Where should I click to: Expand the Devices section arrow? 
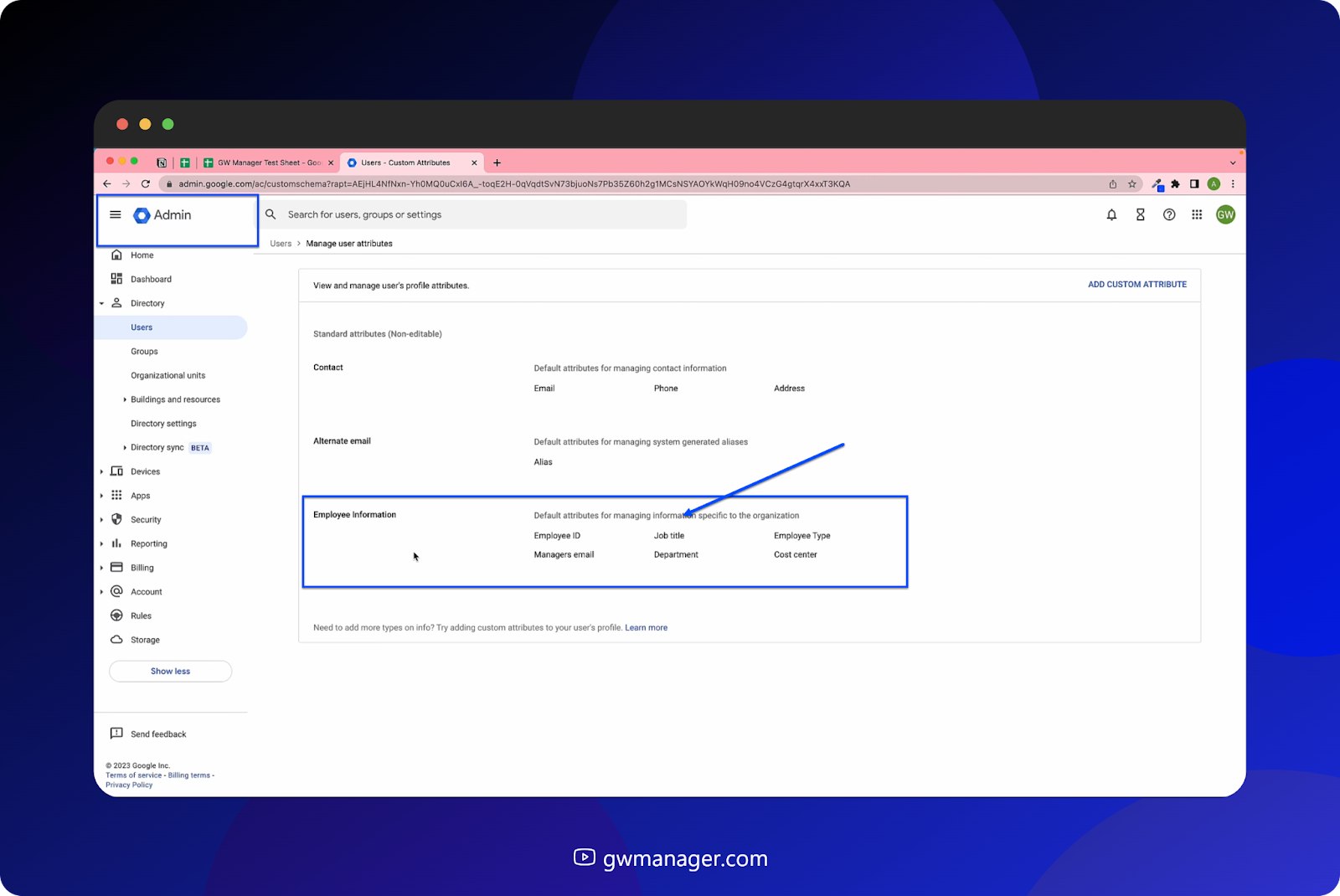(101, 472)
